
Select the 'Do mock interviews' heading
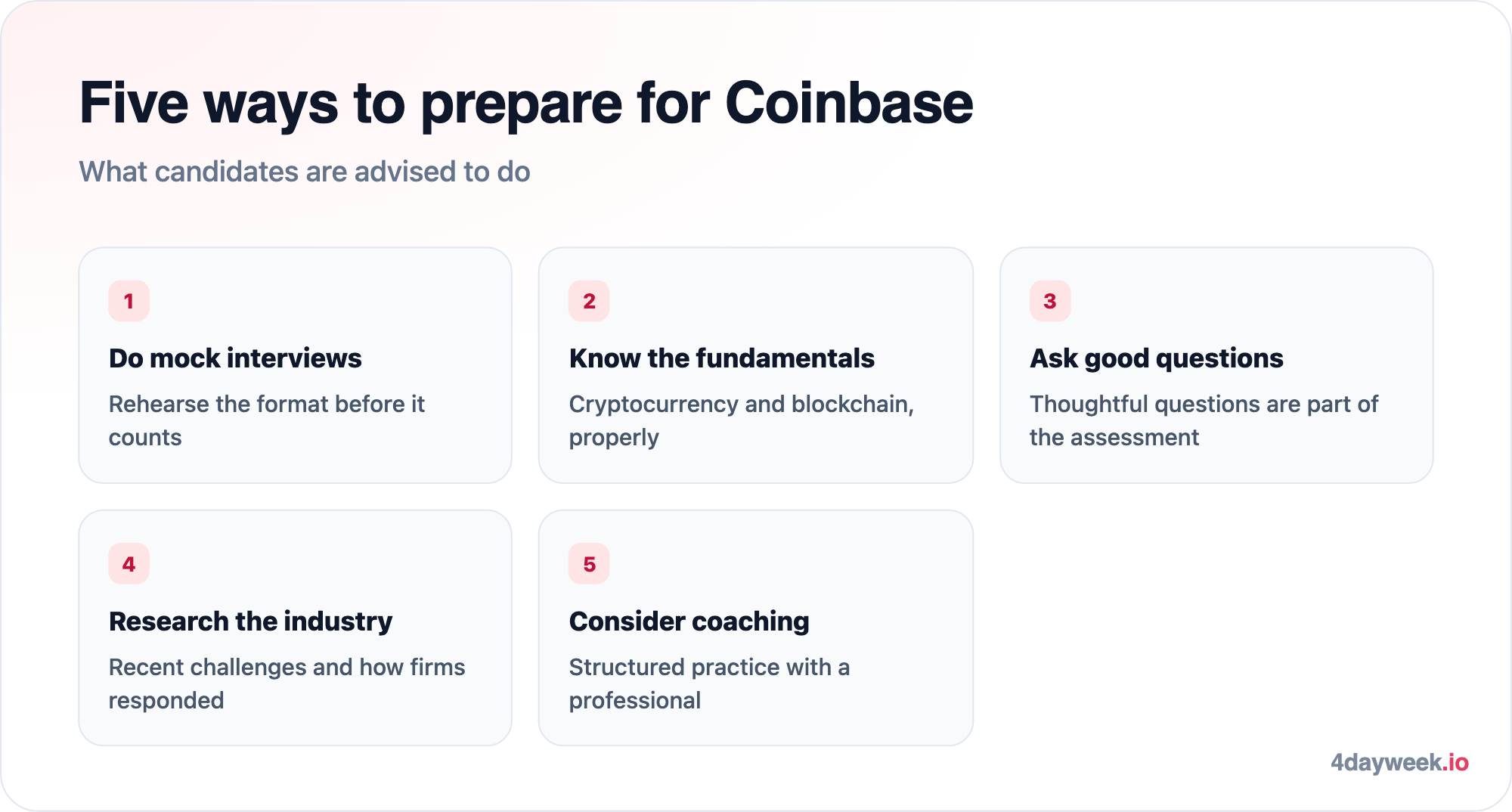tap(235, 358)
